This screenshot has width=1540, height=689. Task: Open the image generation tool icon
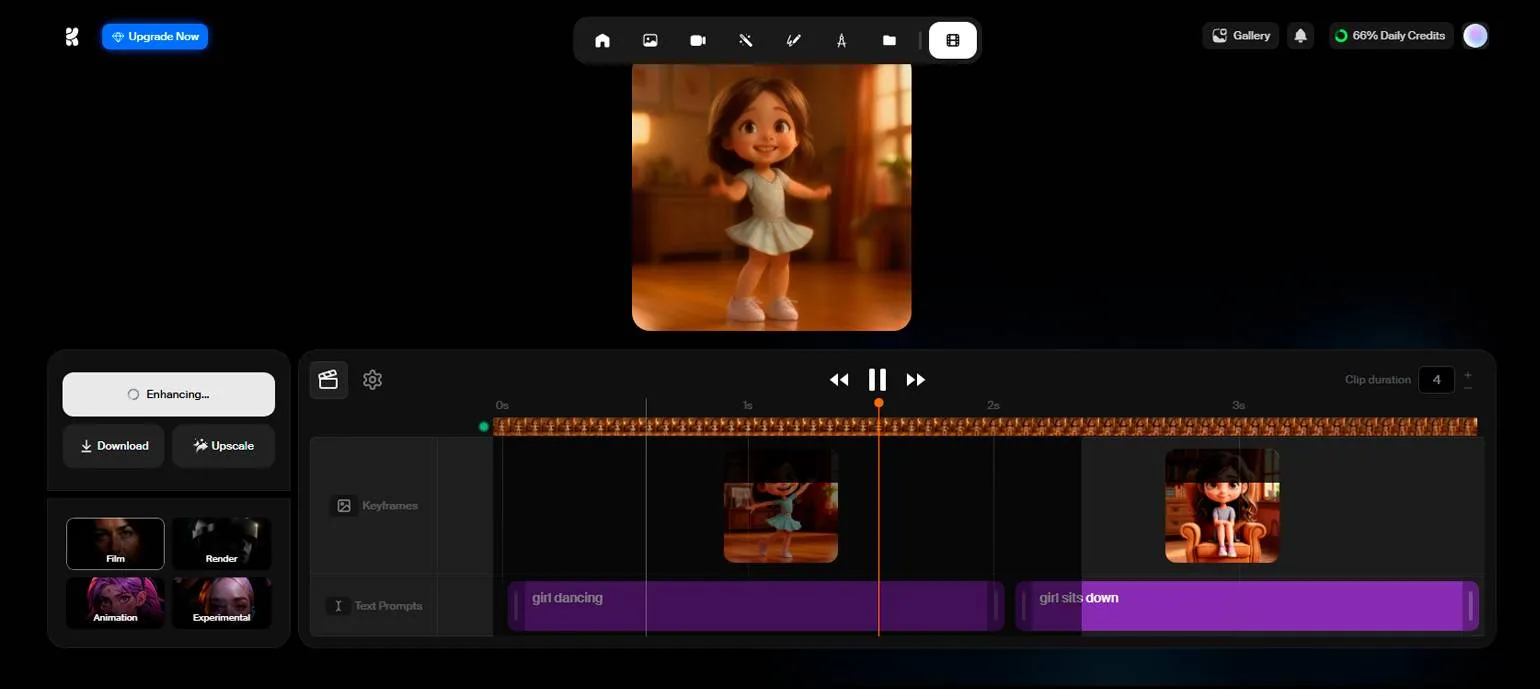[650, 40]
